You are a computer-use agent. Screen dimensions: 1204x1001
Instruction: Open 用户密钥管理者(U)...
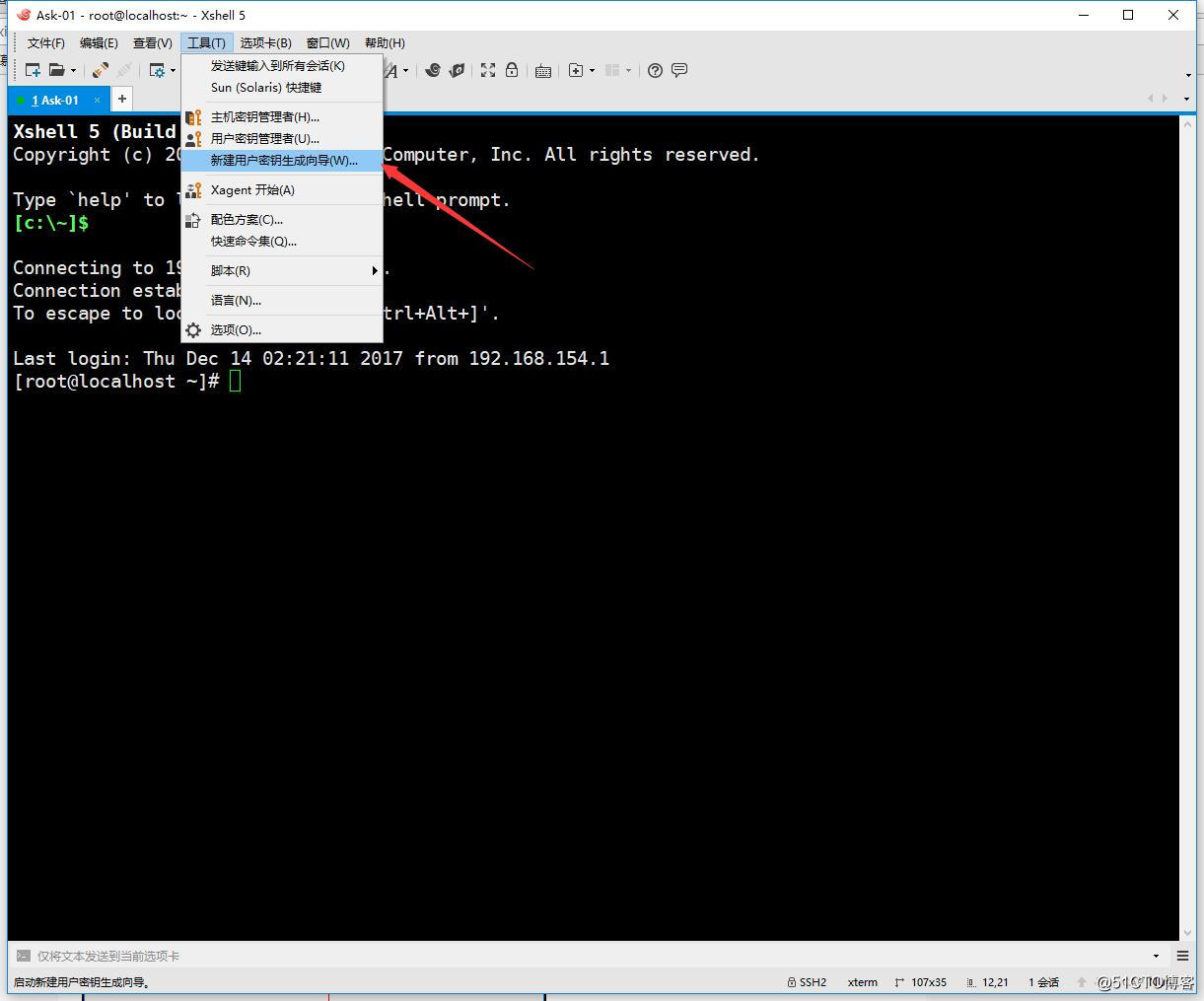coord(282,139)
